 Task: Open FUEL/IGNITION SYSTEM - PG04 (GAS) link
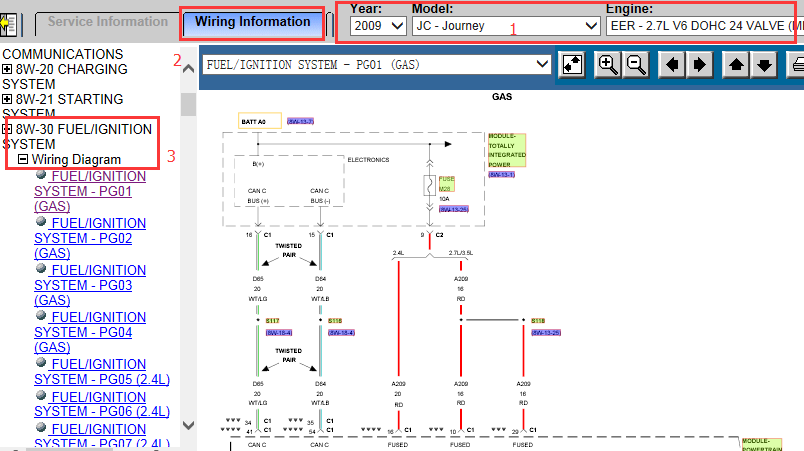(x=90, y=332)
